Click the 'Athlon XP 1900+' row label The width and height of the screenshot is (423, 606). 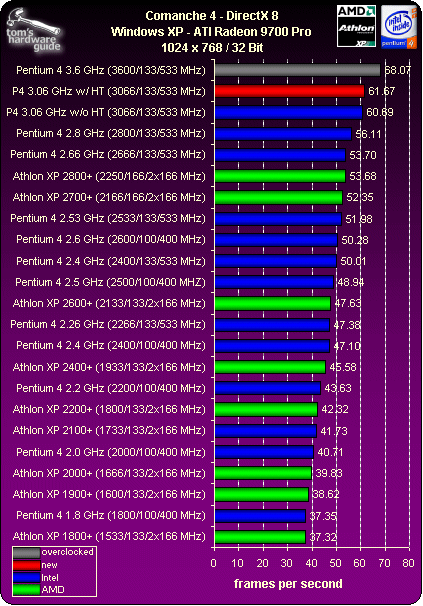pos(109,494)
